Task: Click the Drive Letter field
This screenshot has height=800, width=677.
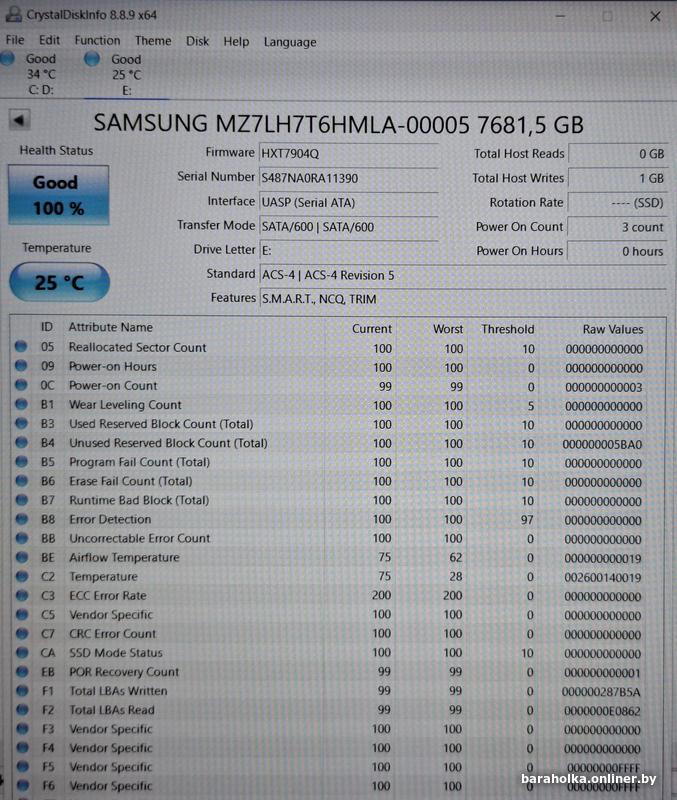Action: click(x=349, y=251)
